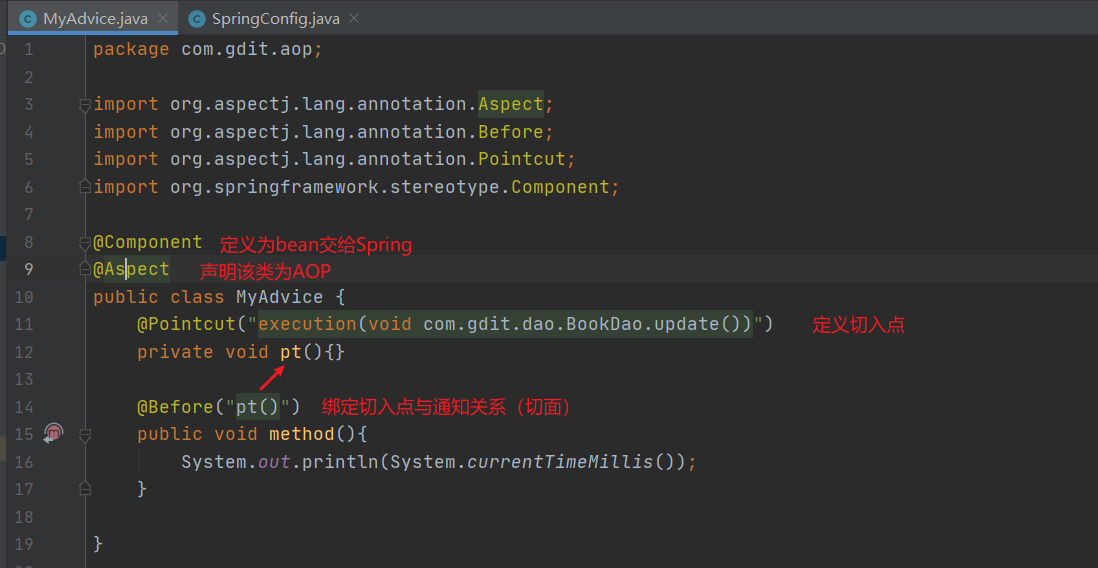Click line number 11 in the gutter
This screenshot has width=1098, height=568.
pyautogui.click(x=25, y=324)
